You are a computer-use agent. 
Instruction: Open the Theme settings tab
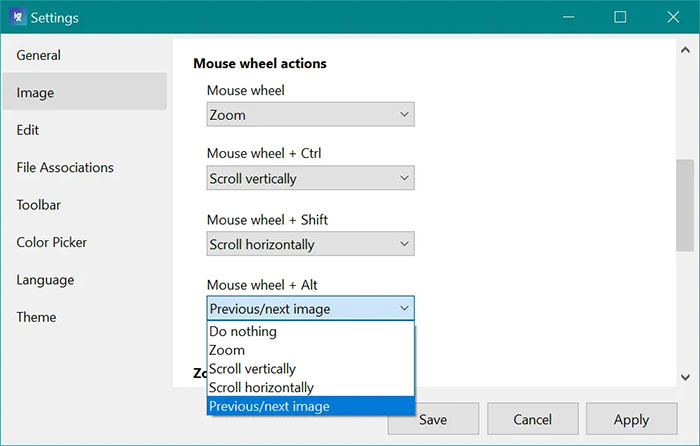36,317
